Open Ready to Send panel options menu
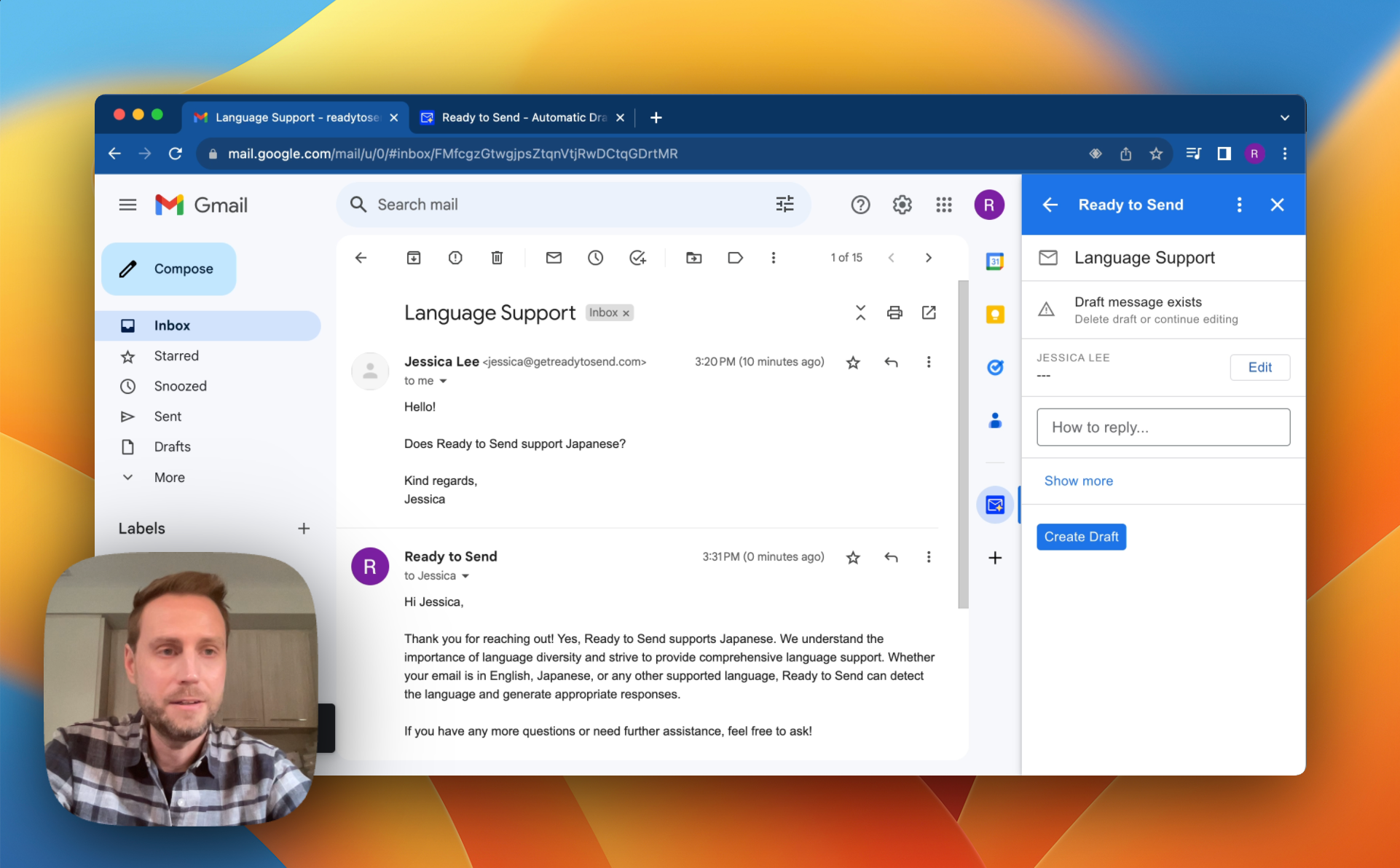 point(1239,205)
